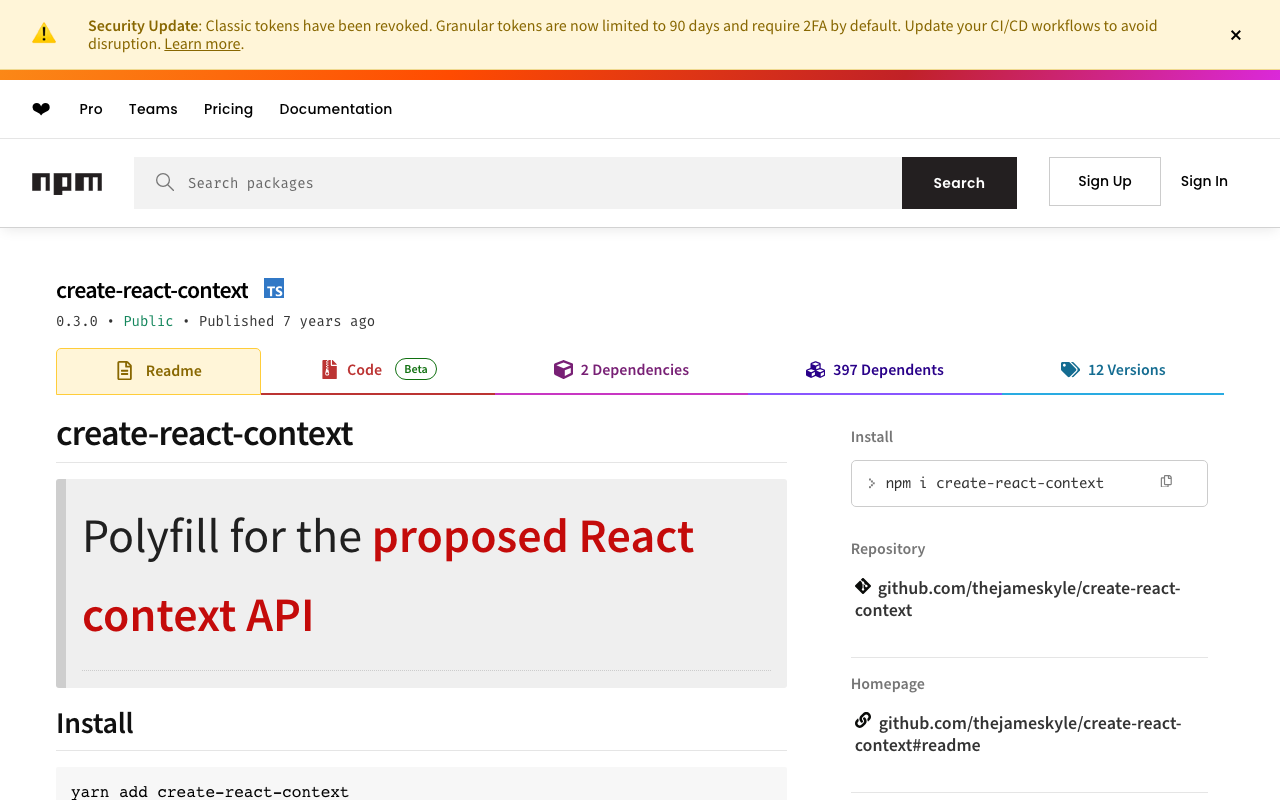This screenshot has width=1280, height=800.
Task: Copy the npm install command
Action: pyautogui.click(x=1166, y=482)
